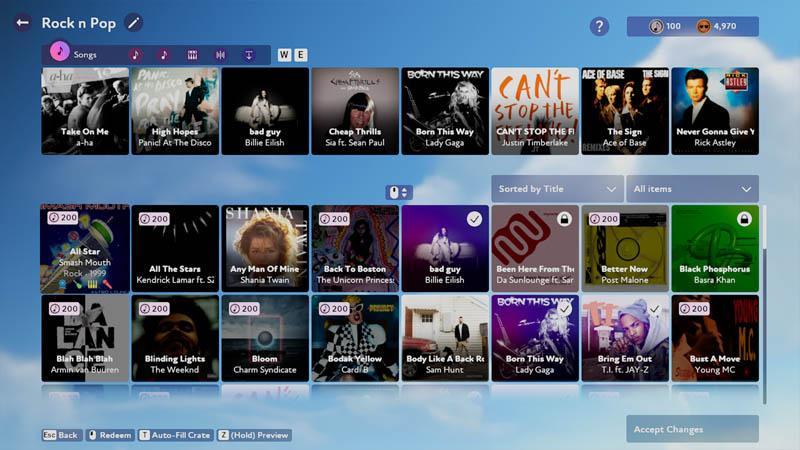
Task: Click the 200 price badge on Blinding Lights
Action: pyautogui.click(x=154, y=309)
